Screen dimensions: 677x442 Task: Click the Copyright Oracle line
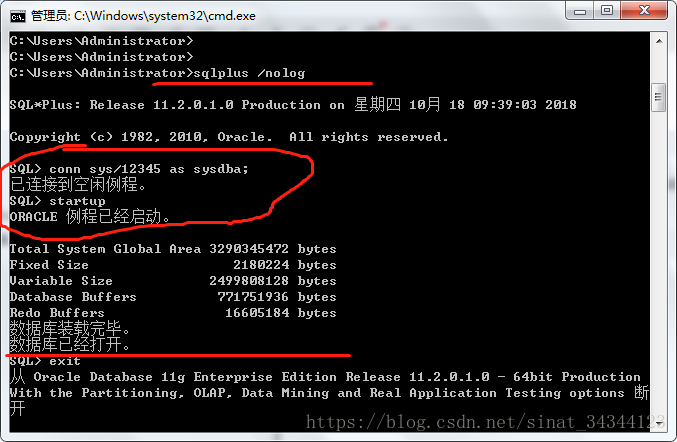tap(229, 137)
